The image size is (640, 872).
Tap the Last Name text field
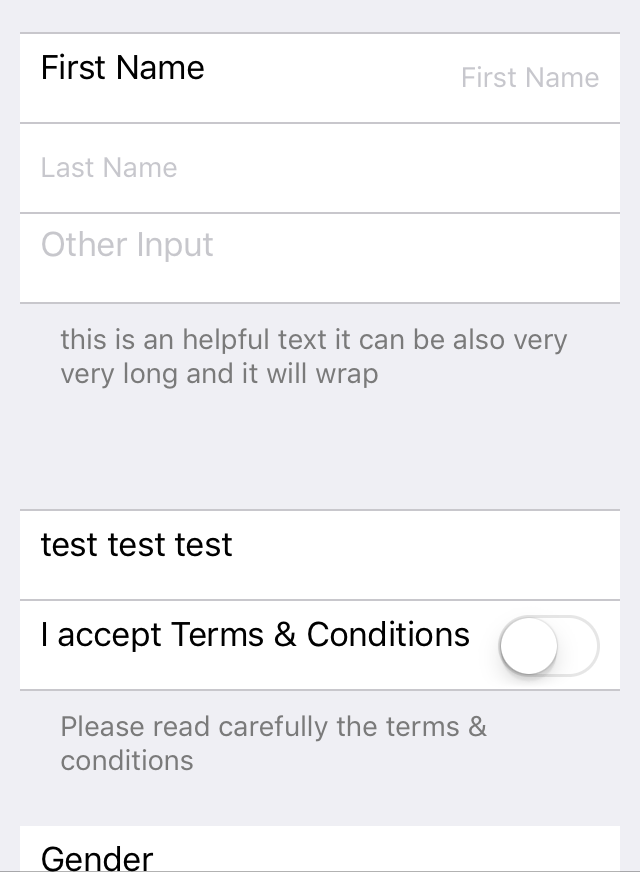coord(320,168)
